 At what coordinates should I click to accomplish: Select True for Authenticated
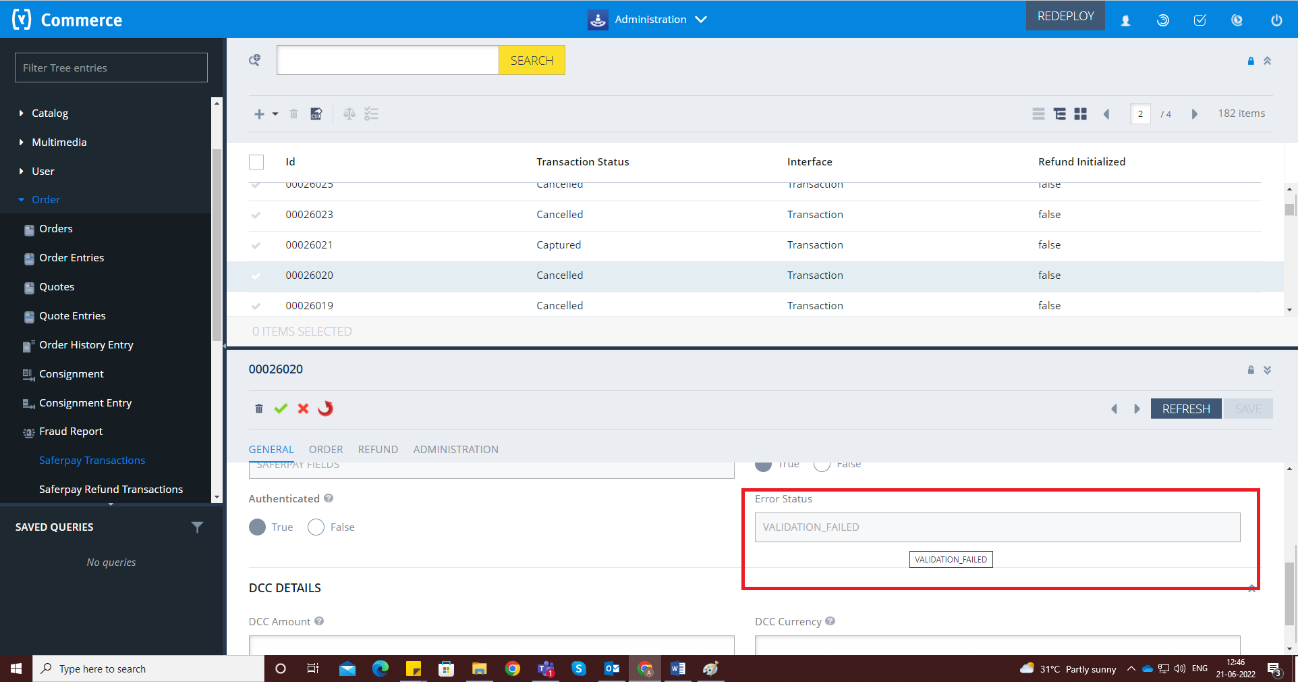point(258,527)
